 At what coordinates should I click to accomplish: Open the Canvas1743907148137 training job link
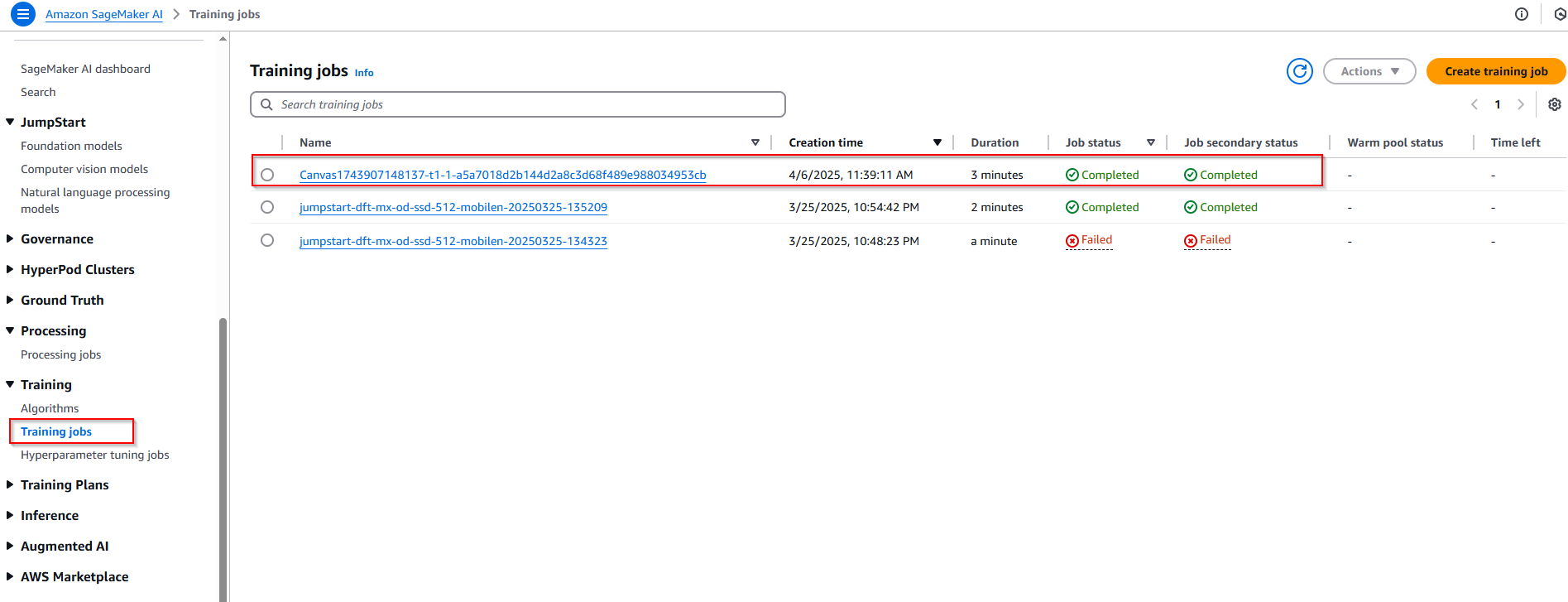[502, 175]
